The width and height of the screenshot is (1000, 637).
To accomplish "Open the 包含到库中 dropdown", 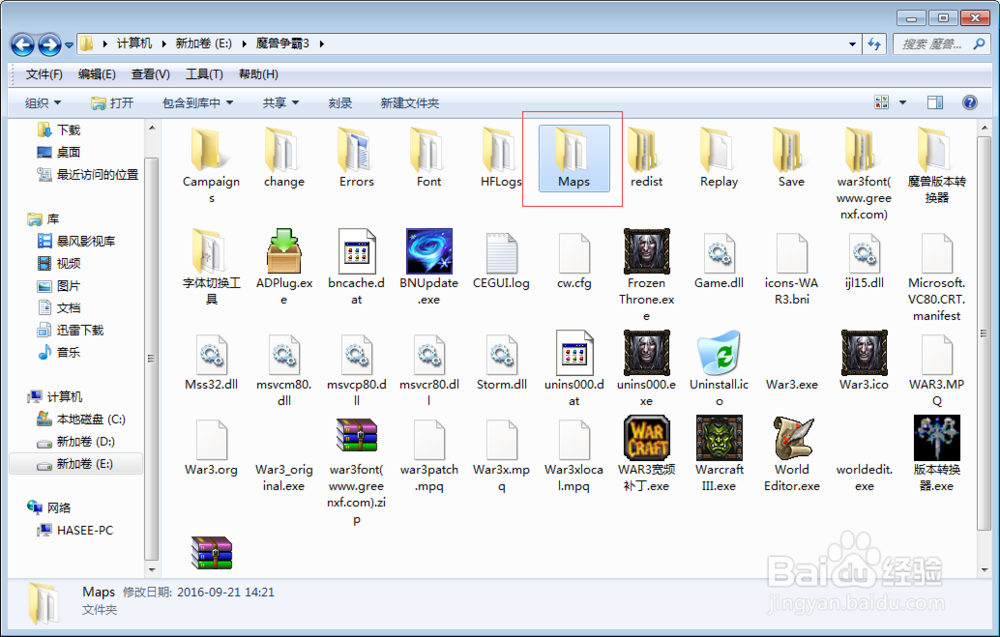I will tap(198, 103).
